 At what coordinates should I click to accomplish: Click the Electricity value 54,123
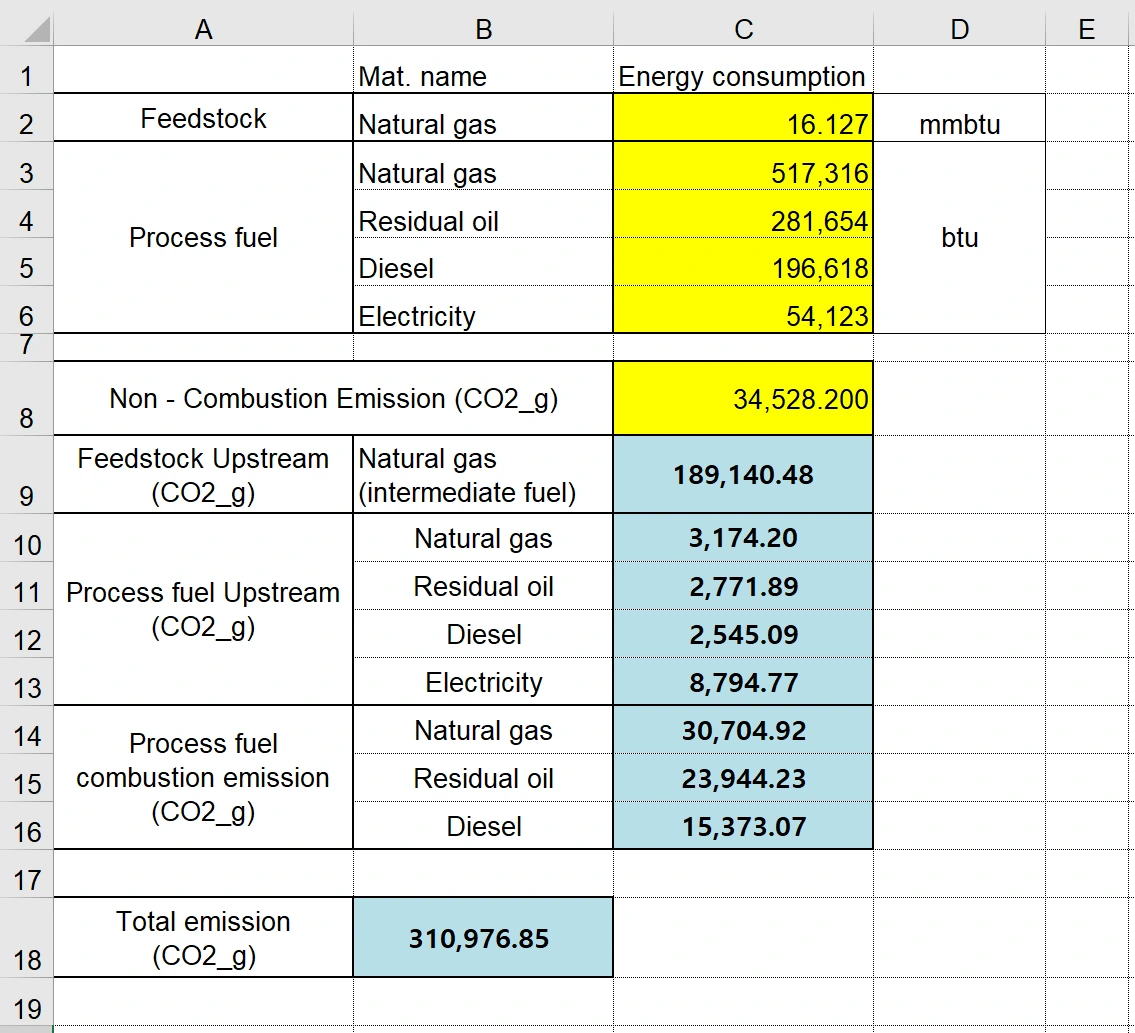click(x=743, y=309)
